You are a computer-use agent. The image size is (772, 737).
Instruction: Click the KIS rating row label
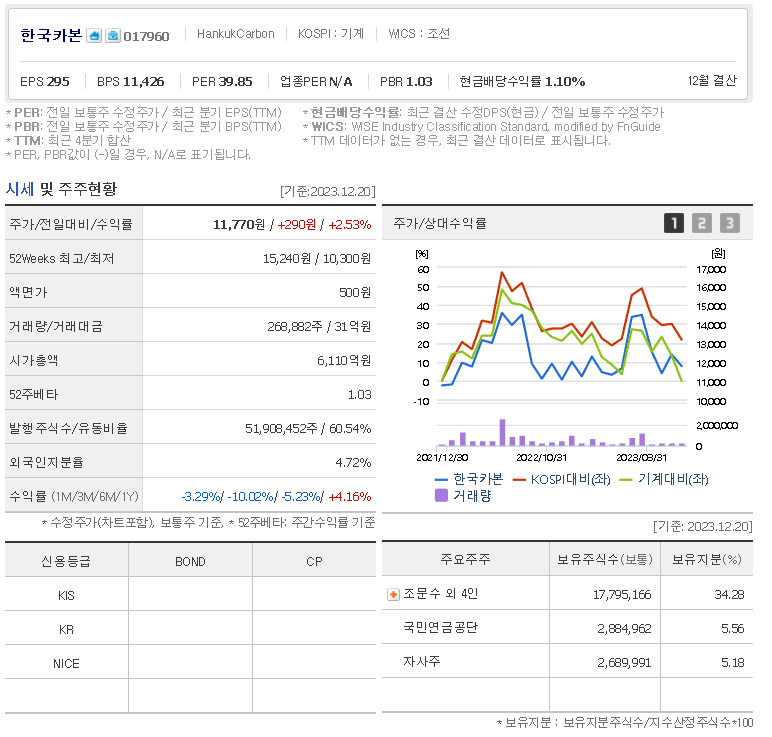click(66, 596)
